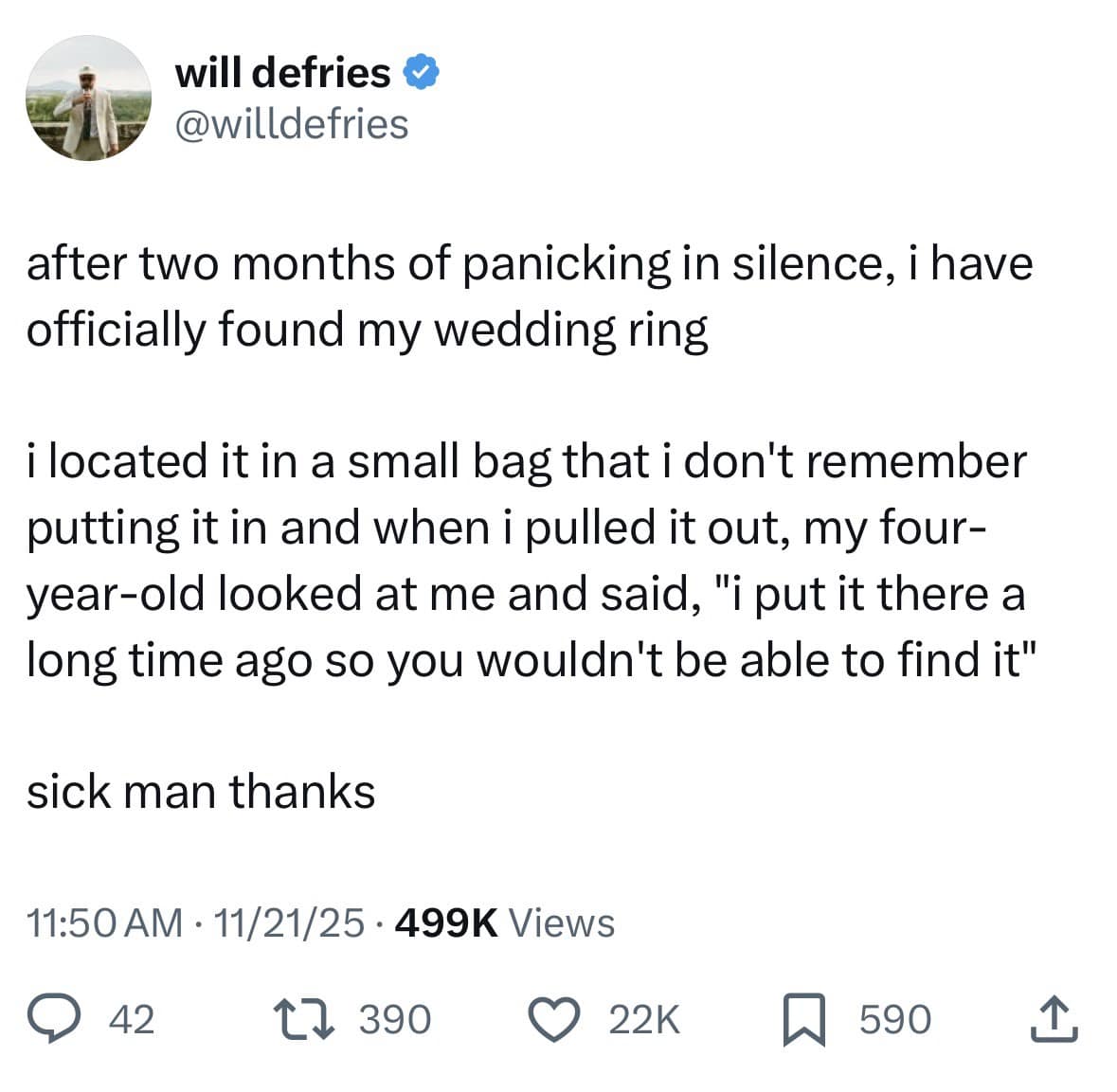
Task: Open the @willdefries handle link
Action: (292, 124)
